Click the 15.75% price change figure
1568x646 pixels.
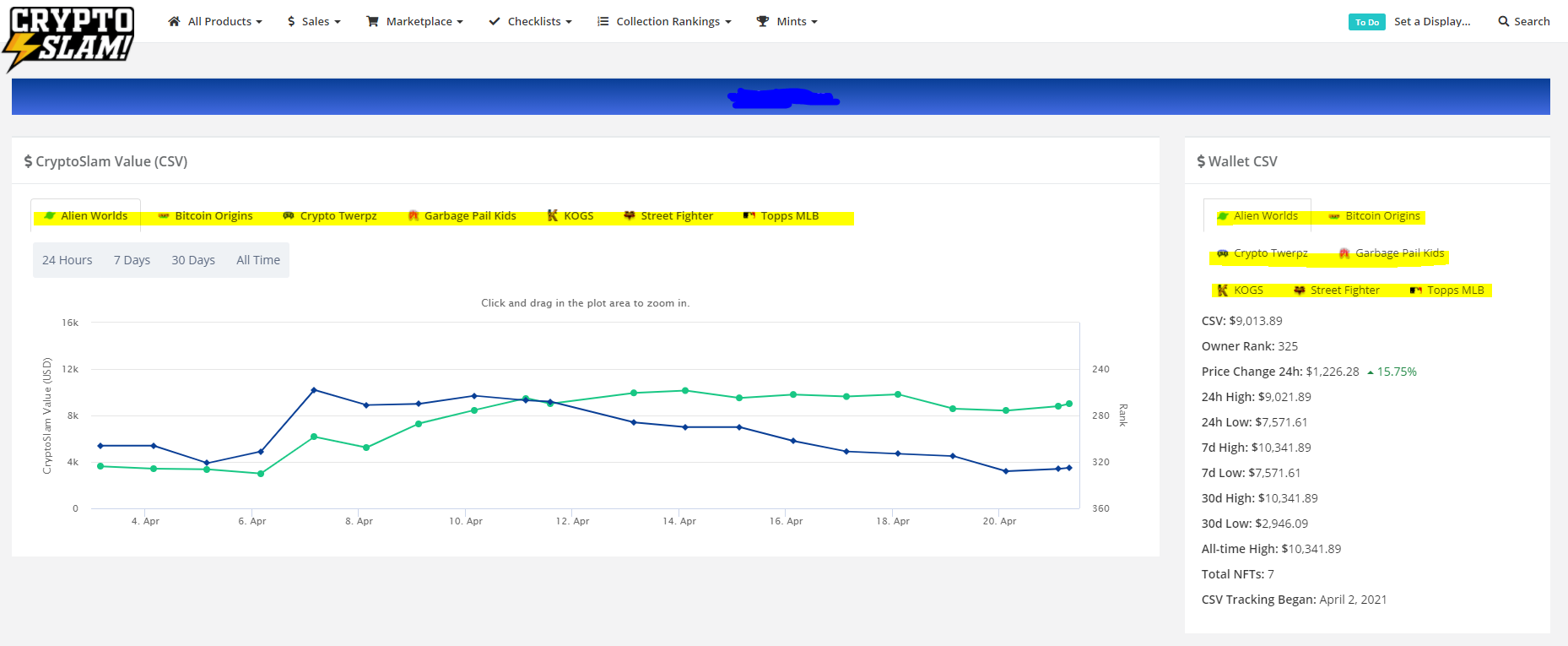[x=1397, y=372]
